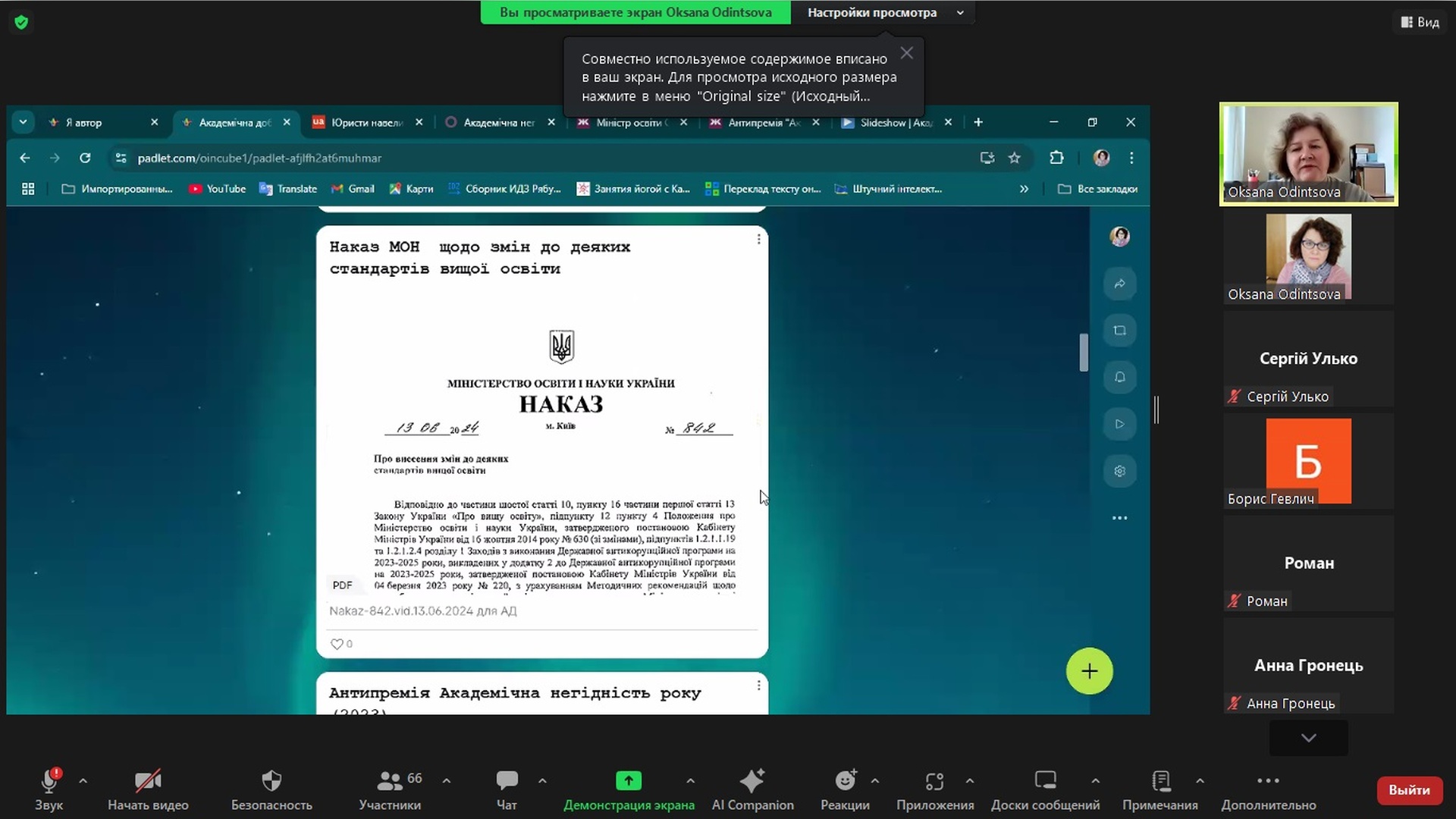Click the Демонстрация экрана share button

point(629,789)
